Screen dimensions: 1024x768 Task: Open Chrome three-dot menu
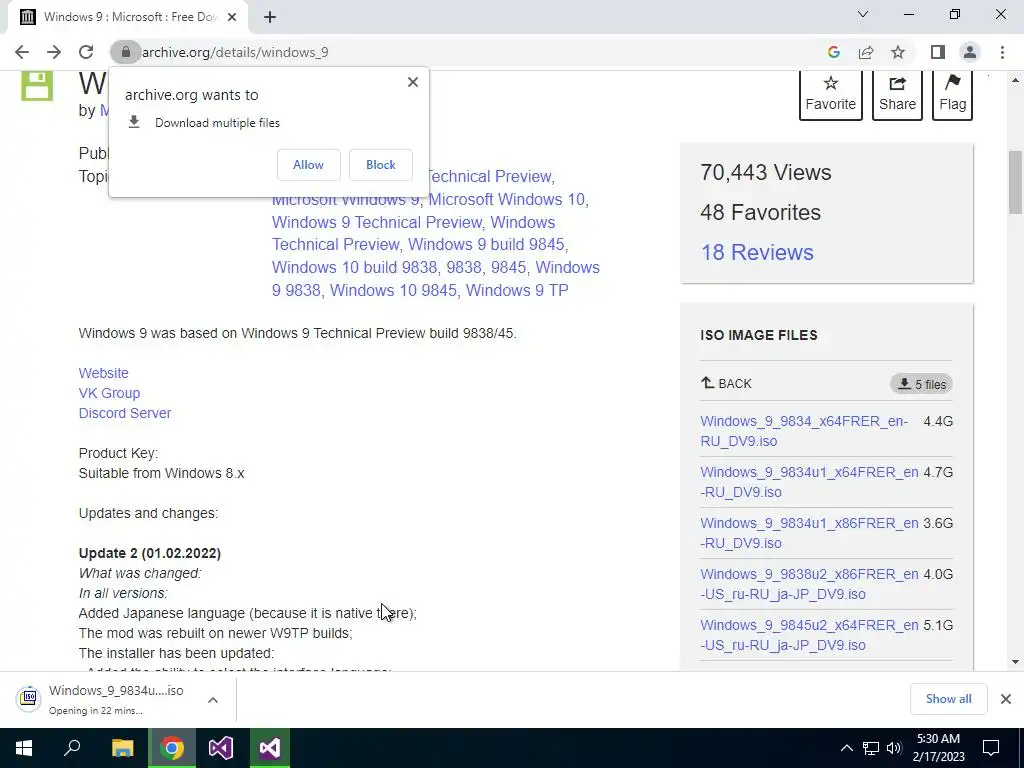[x=1002, y=52]
